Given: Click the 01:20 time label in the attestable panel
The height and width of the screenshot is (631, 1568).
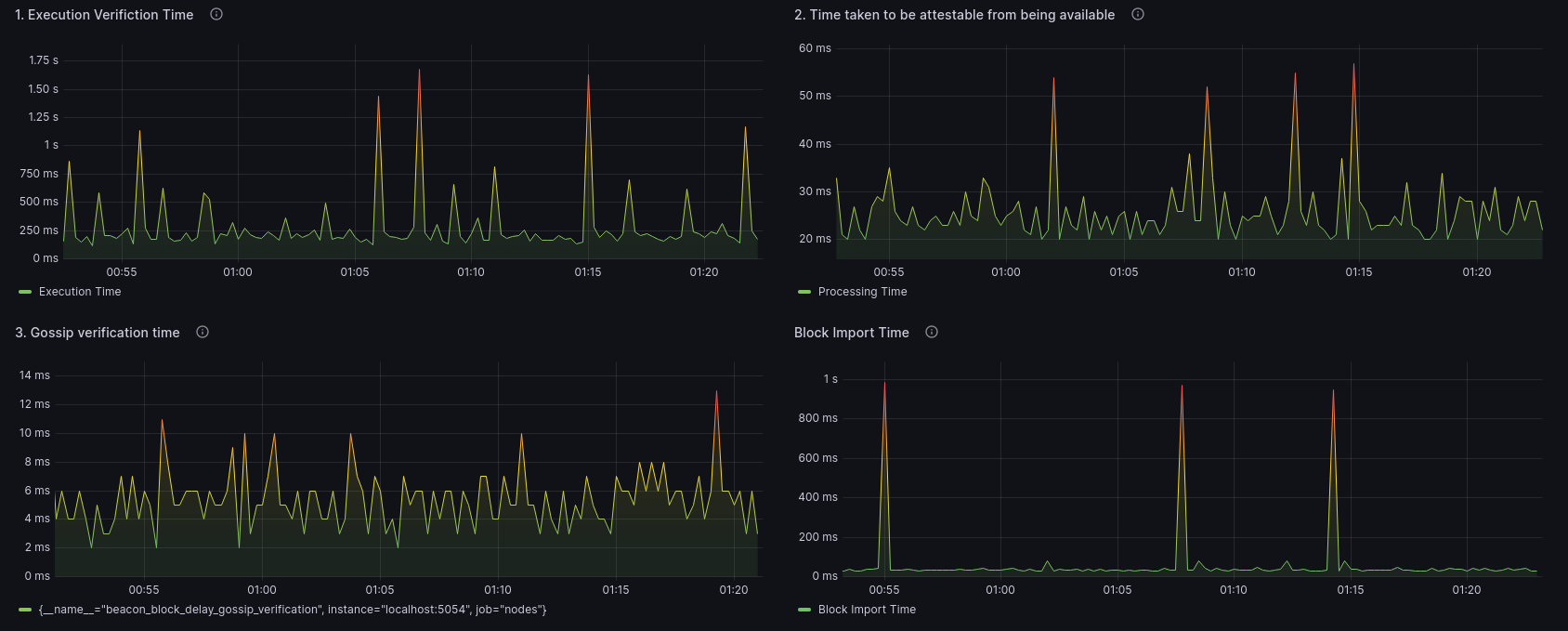Looking at the screenshot, I should click(1477, 272).
